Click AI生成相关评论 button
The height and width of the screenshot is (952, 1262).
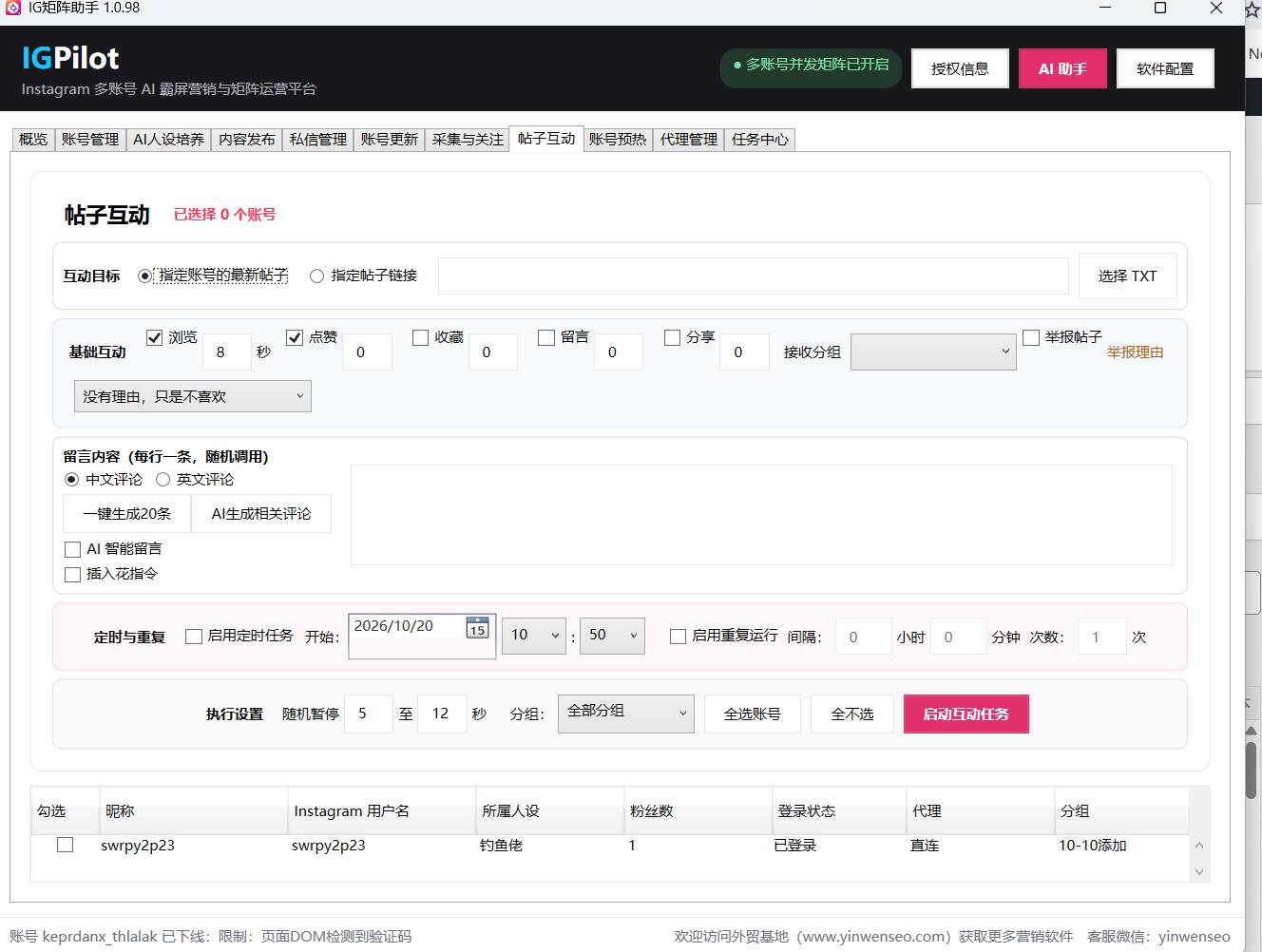click(x=261, y=513)
